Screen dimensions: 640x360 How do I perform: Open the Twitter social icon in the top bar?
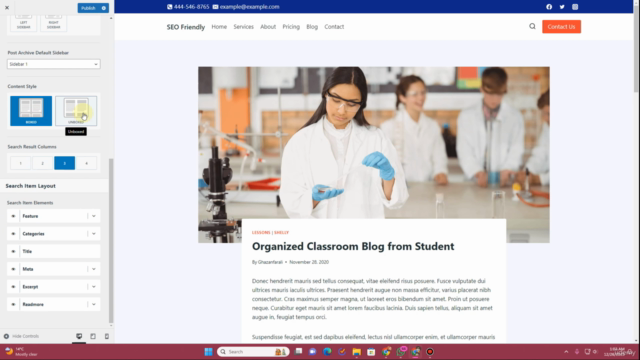562,7
